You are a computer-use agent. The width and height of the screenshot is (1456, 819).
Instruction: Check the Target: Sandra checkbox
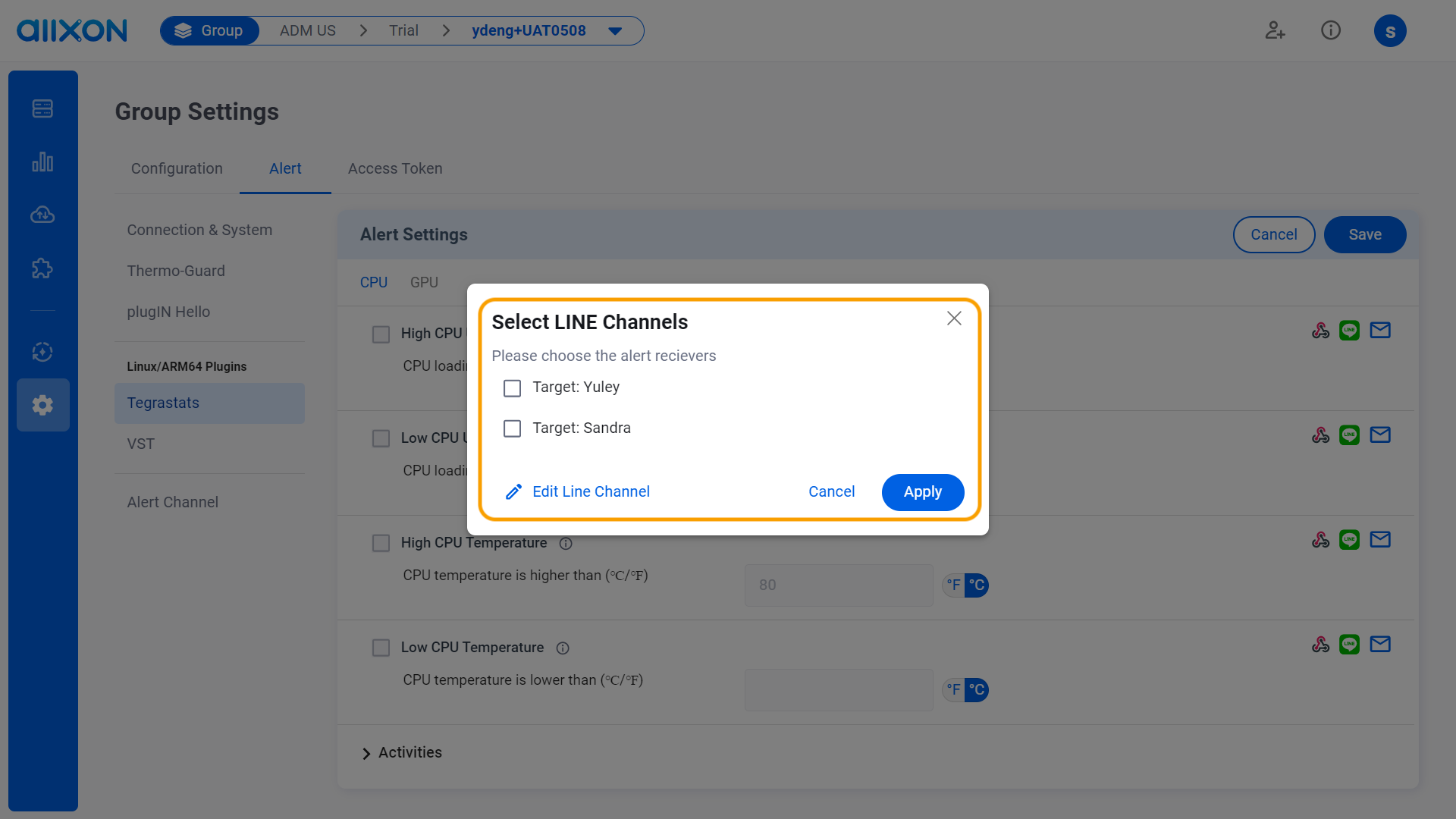pos(512,428)
